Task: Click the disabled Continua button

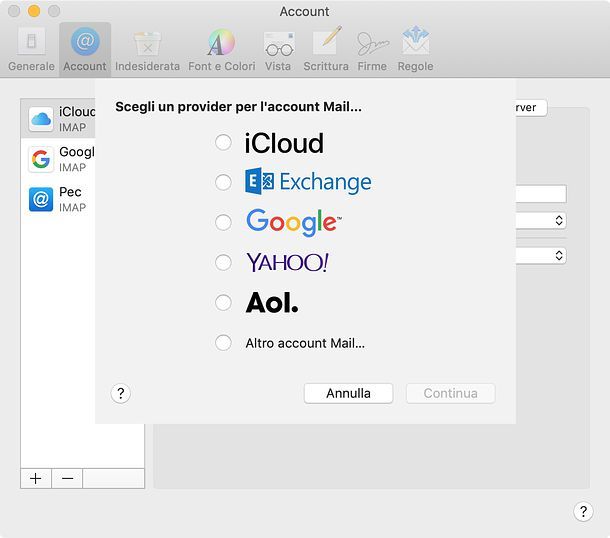Action: [450, 393]
